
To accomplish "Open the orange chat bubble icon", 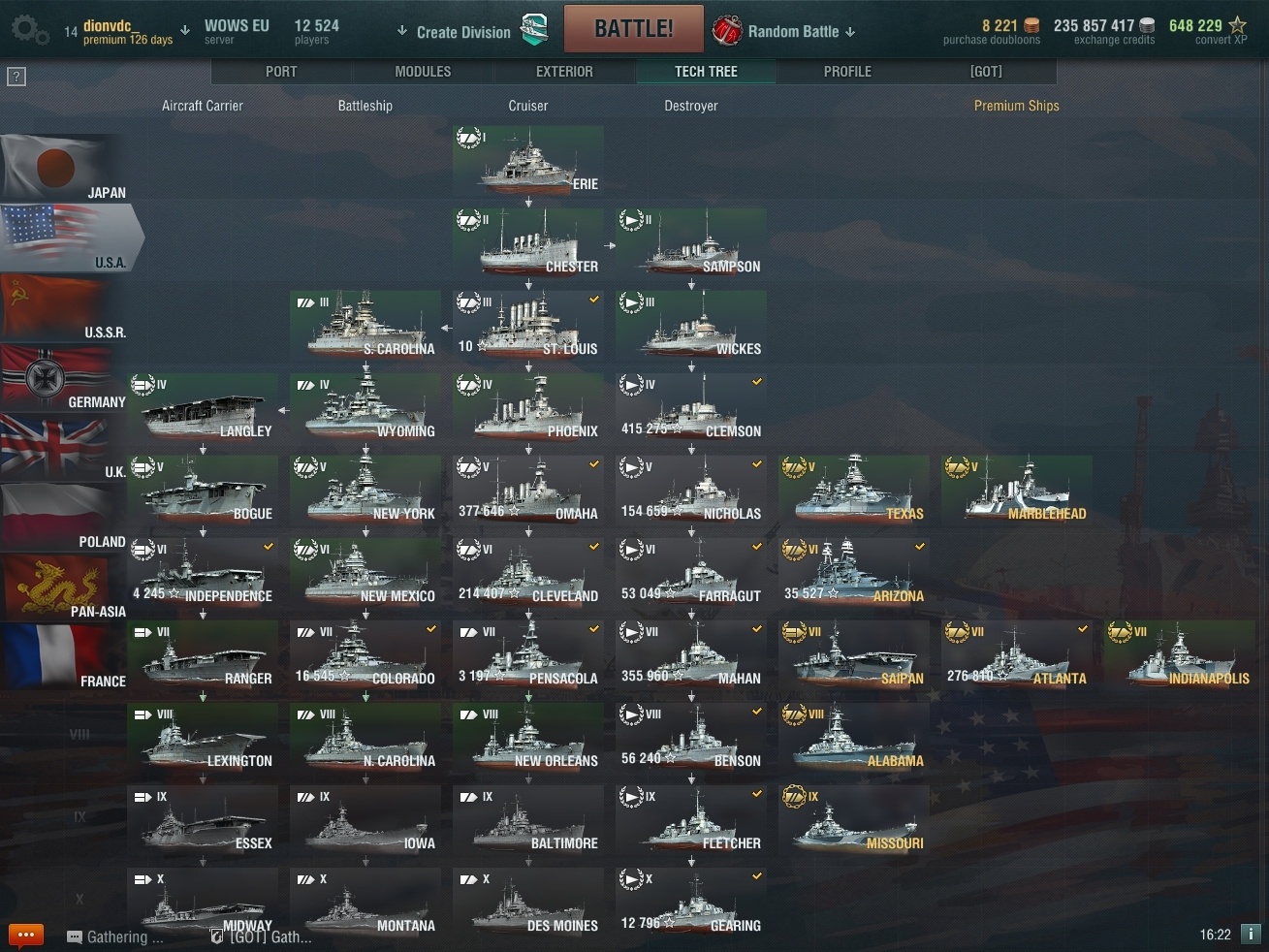I will [x=26, y=936].
